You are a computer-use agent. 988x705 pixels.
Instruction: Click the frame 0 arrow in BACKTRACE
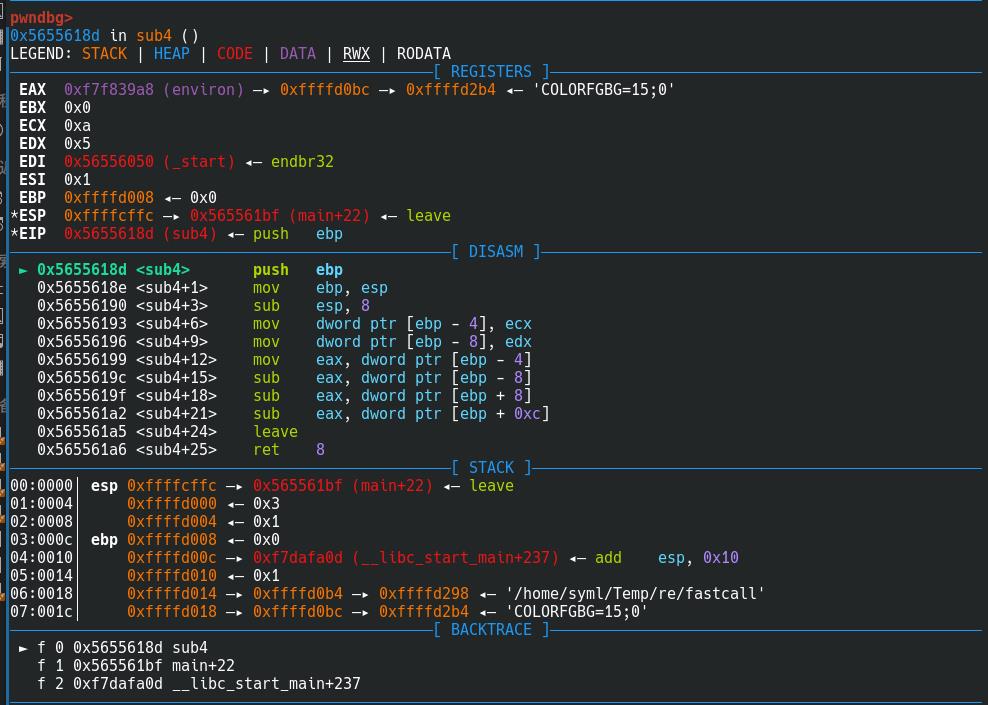pyautogui.click(x=23, y=648)
